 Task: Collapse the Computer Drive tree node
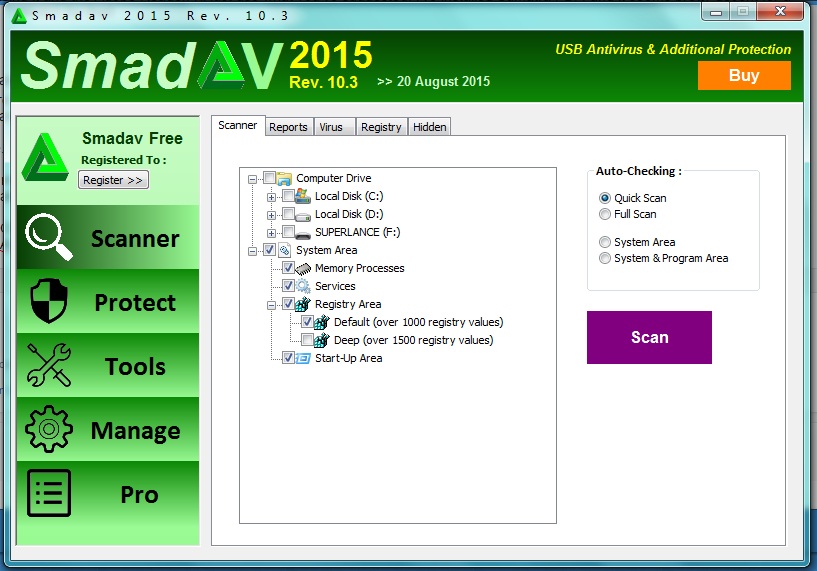tap(253, 179)
